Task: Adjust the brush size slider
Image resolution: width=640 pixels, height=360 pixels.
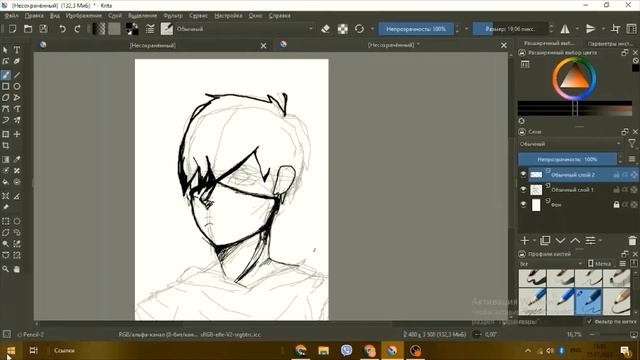Action: pos(510,29)
